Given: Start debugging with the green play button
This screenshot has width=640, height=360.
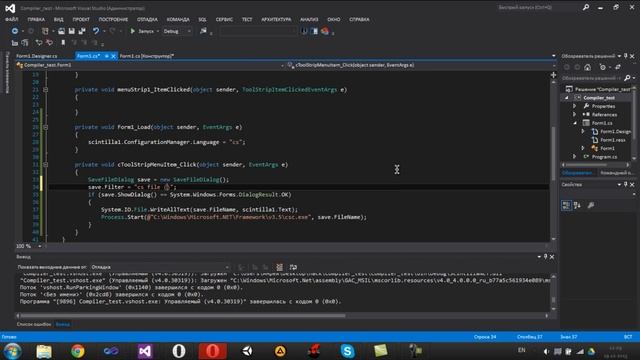Looking at the screenshot, I should (133, 31).
